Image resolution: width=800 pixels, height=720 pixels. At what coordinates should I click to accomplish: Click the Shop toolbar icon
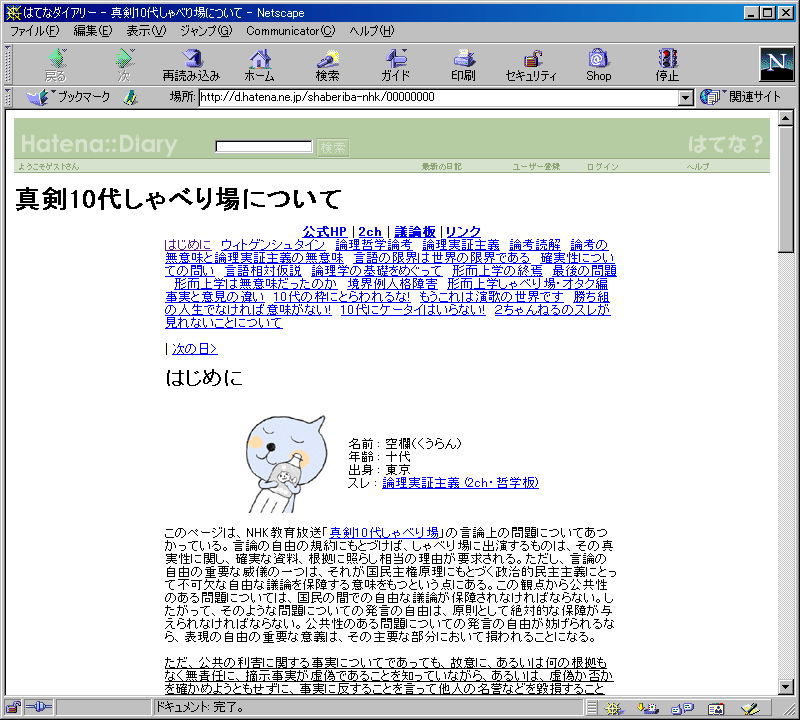pos(598,65)
